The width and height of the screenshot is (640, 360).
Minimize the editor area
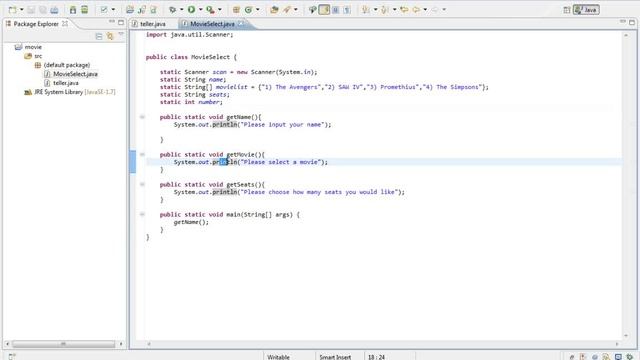coord(622,22)
